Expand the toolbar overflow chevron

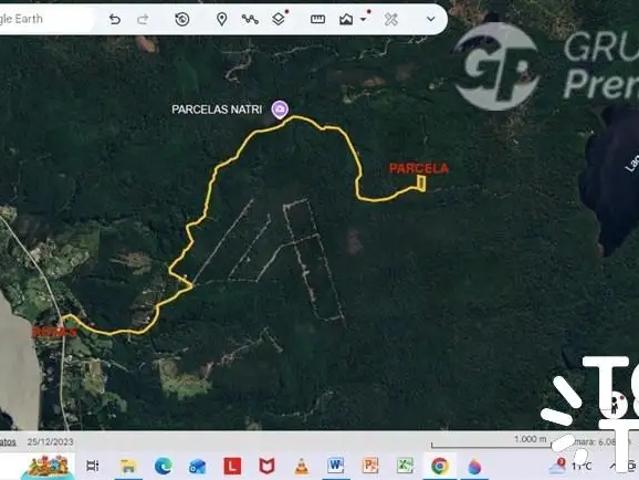[431, 19]
